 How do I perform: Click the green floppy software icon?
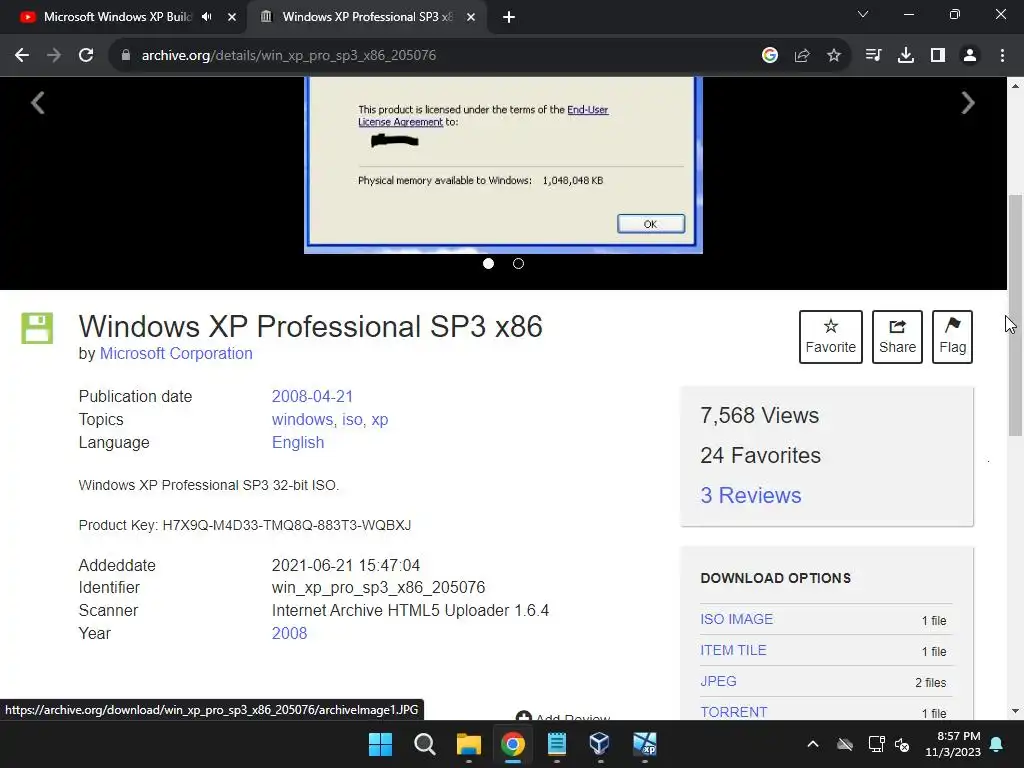(x=37, y=328)
